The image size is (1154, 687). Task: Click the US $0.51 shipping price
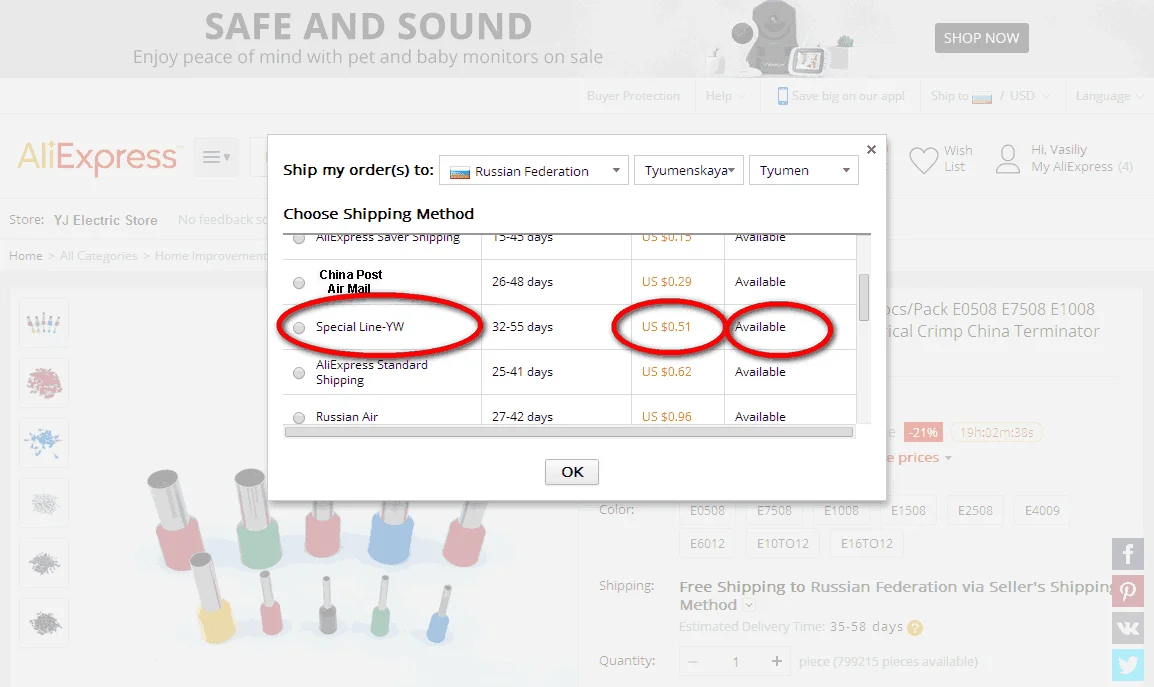(x=666, y=327)
